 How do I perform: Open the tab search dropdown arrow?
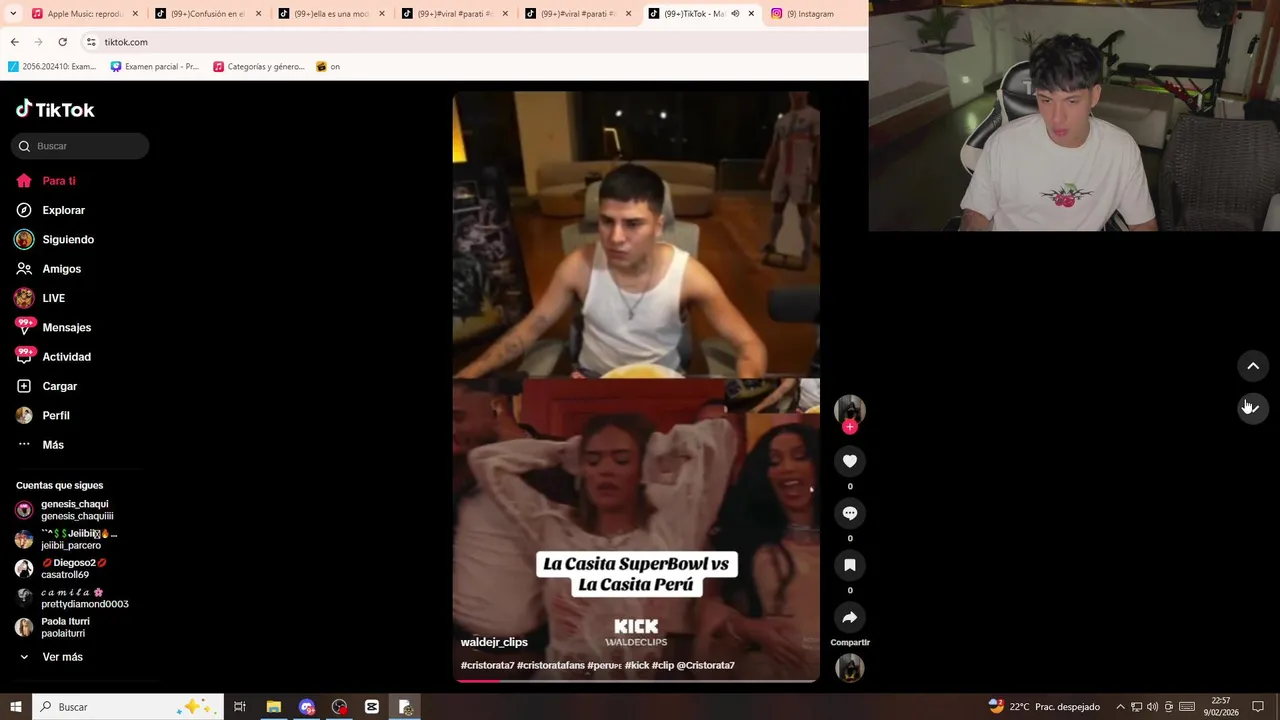tap(13, 14)
